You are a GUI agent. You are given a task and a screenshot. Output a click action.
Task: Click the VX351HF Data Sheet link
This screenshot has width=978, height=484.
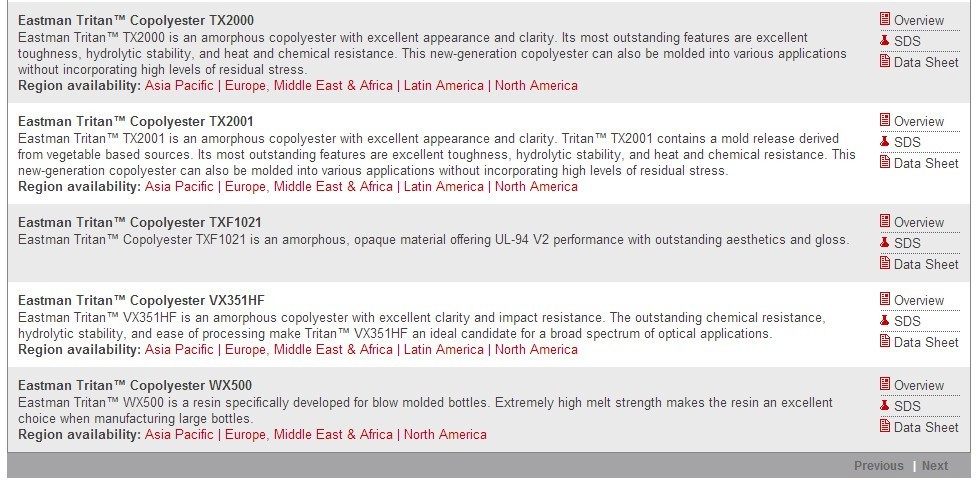(x=926, y=342)
